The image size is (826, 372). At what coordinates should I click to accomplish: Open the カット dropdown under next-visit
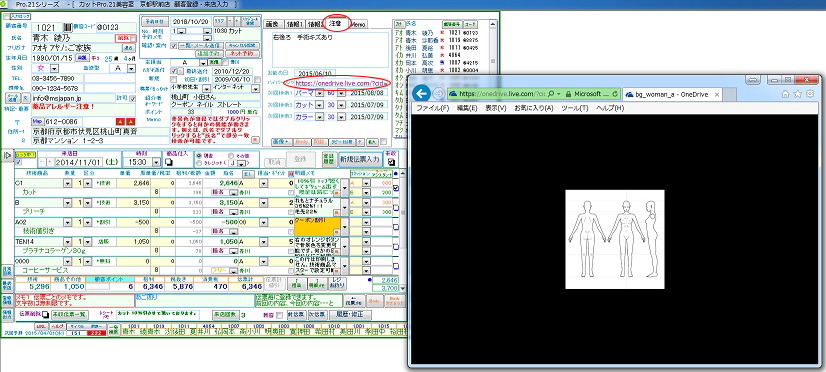pyautogui.click(x=319, y=105)
